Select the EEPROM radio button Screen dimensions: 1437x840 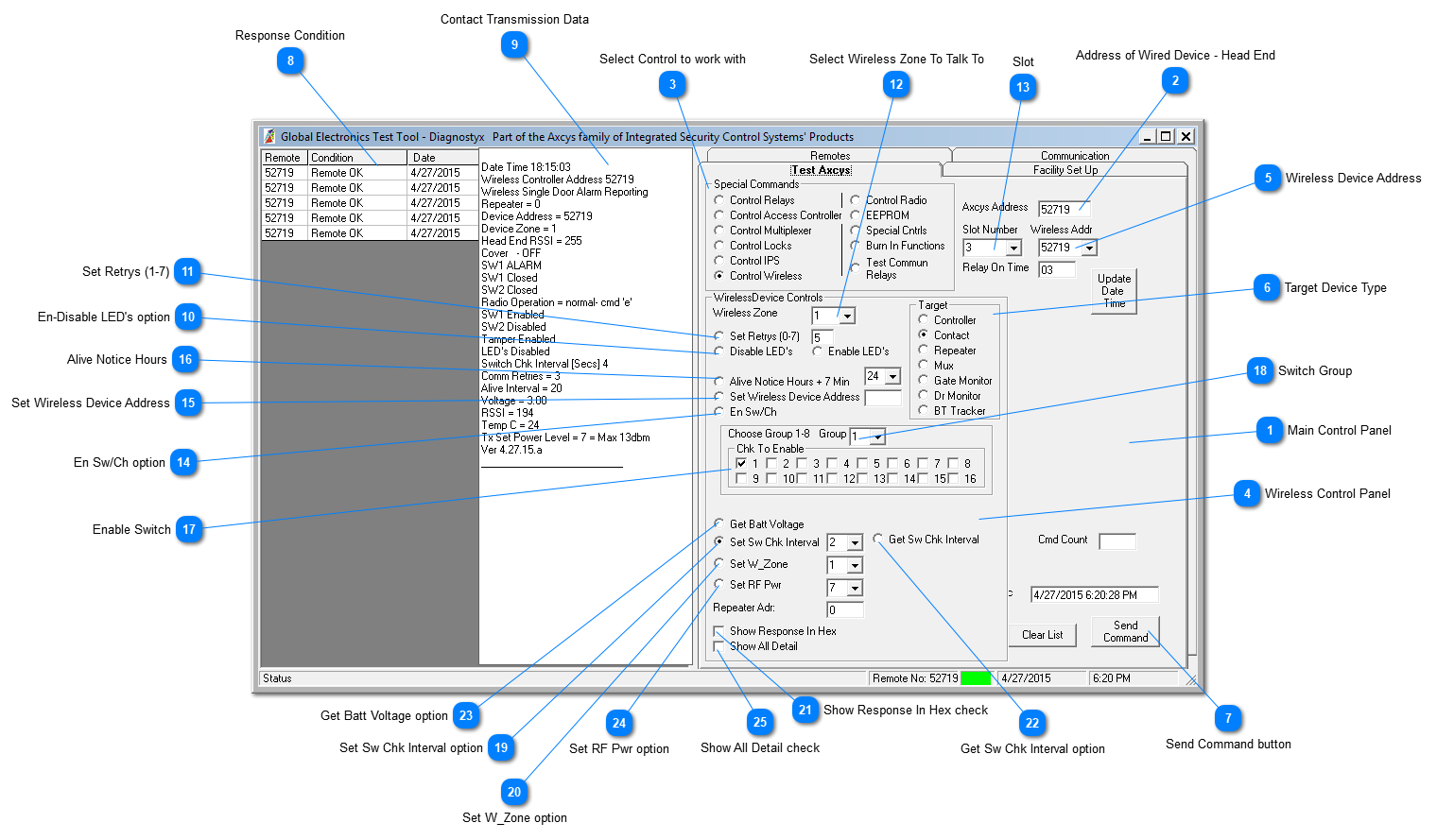coord(856,215)
